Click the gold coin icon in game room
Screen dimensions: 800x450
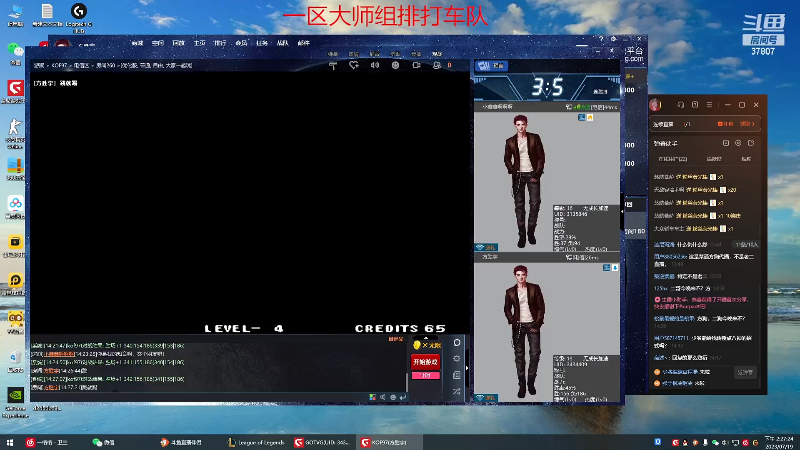click(x=417, y=345)
